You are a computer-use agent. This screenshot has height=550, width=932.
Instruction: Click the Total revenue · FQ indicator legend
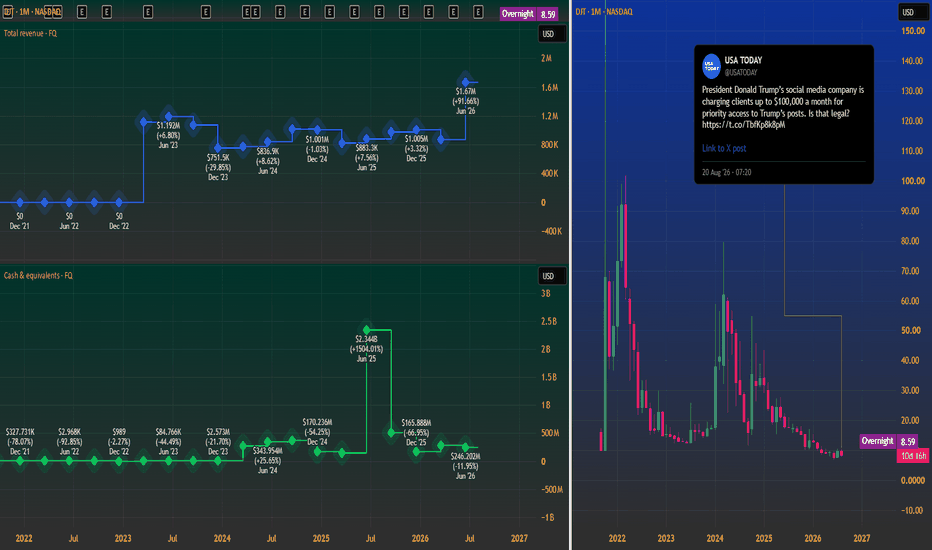[30, 33]
